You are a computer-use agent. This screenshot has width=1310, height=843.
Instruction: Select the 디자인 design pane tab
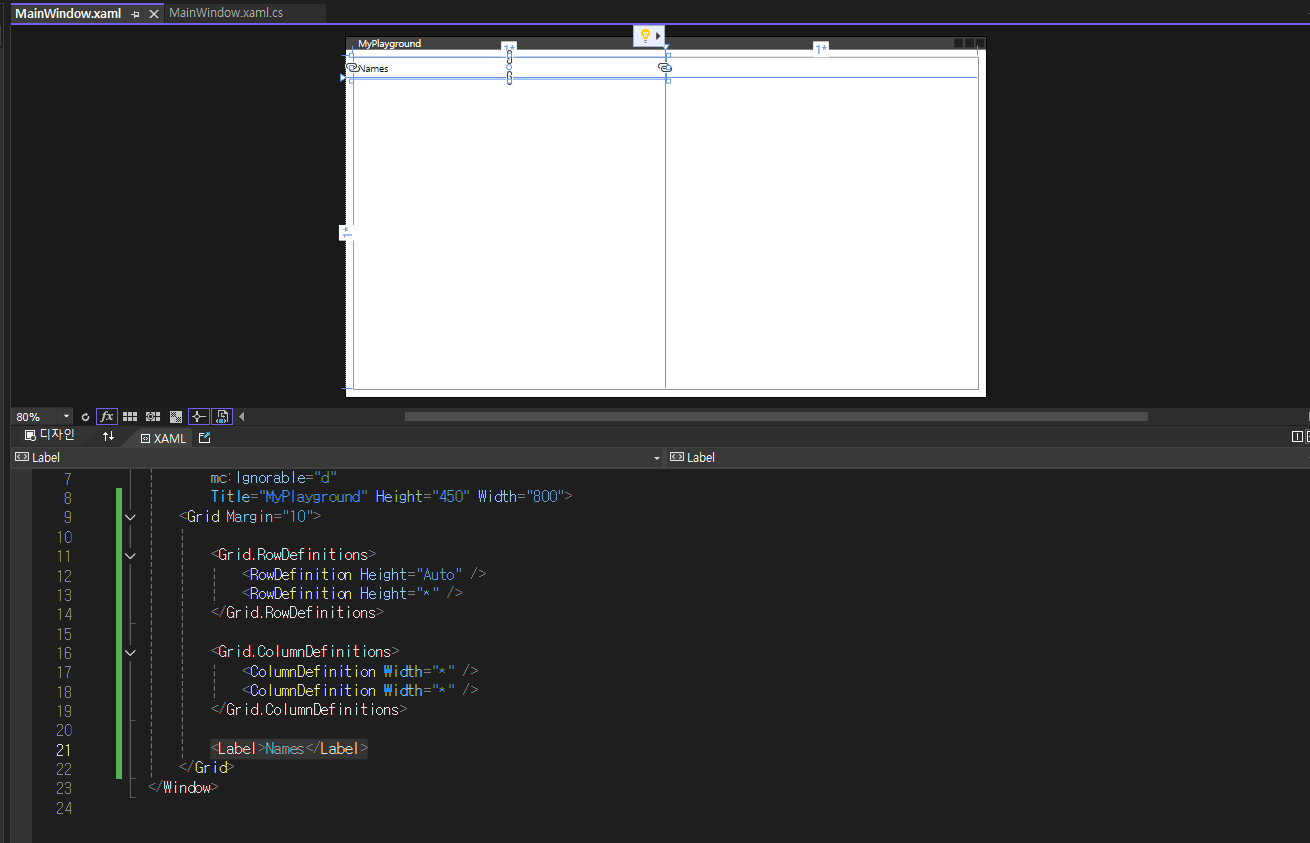click(x=50, y=436)
